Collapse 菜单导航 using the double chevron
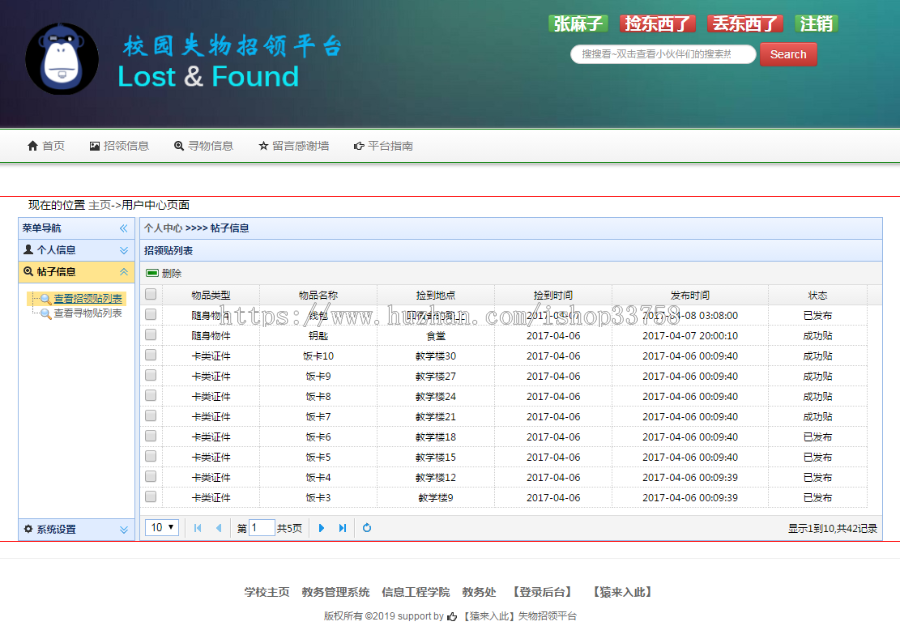900x626 pixels. pos(126,229)
